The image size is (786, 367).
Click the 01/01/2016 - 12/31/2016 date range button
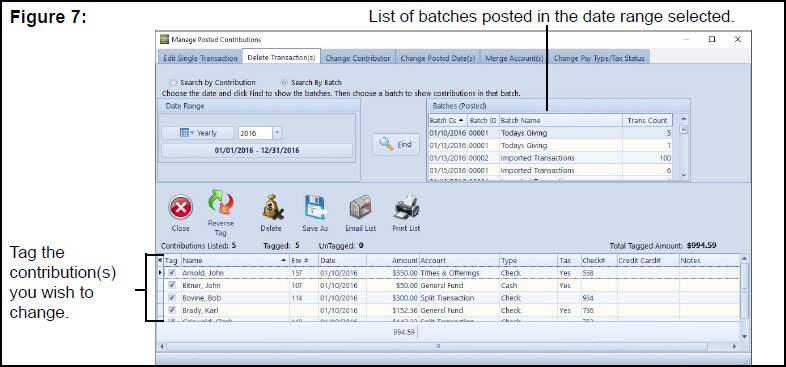point(257,150)
